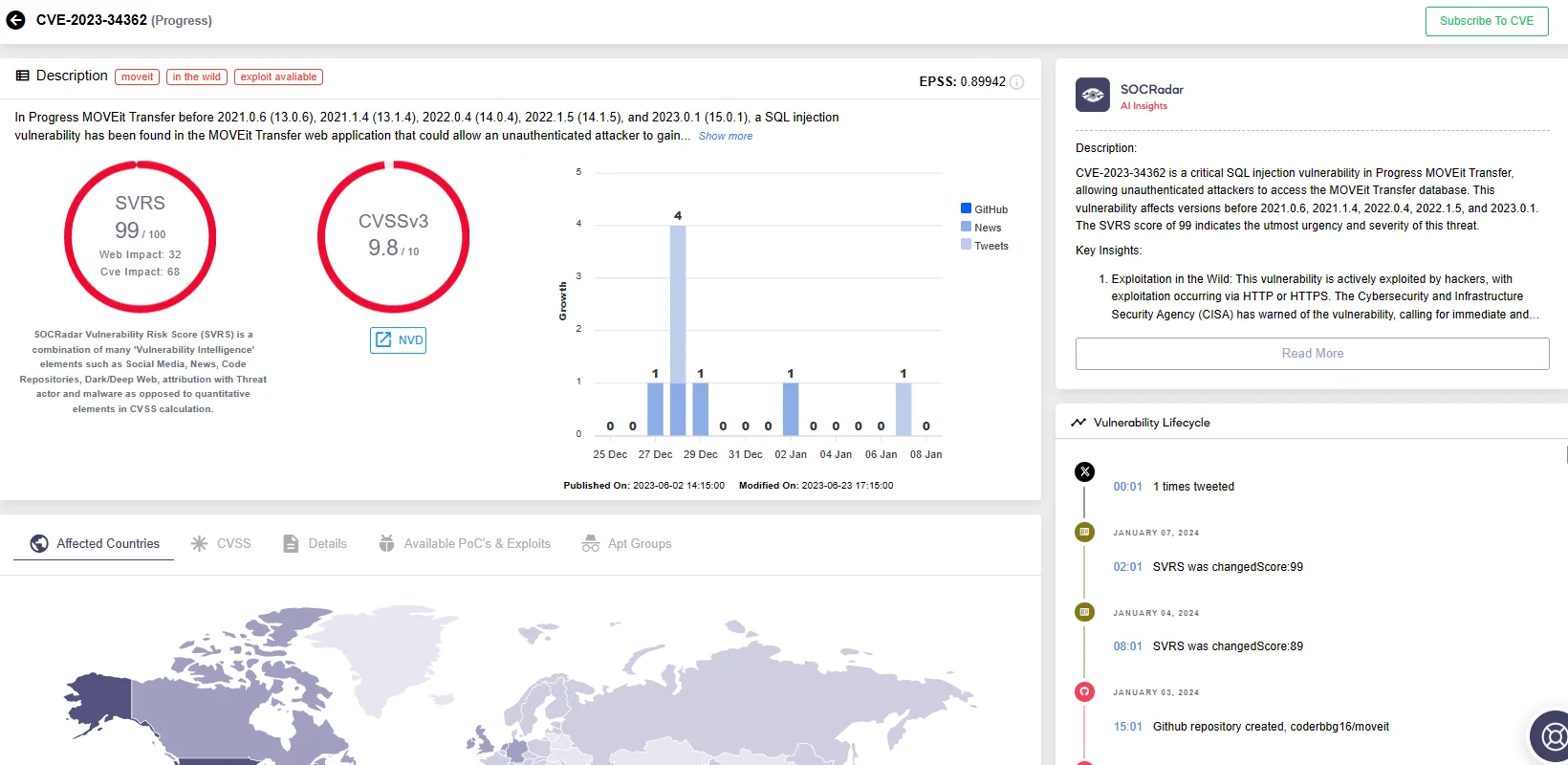Click the Vulnerability Lifecycle chart-line icon

1078,422
